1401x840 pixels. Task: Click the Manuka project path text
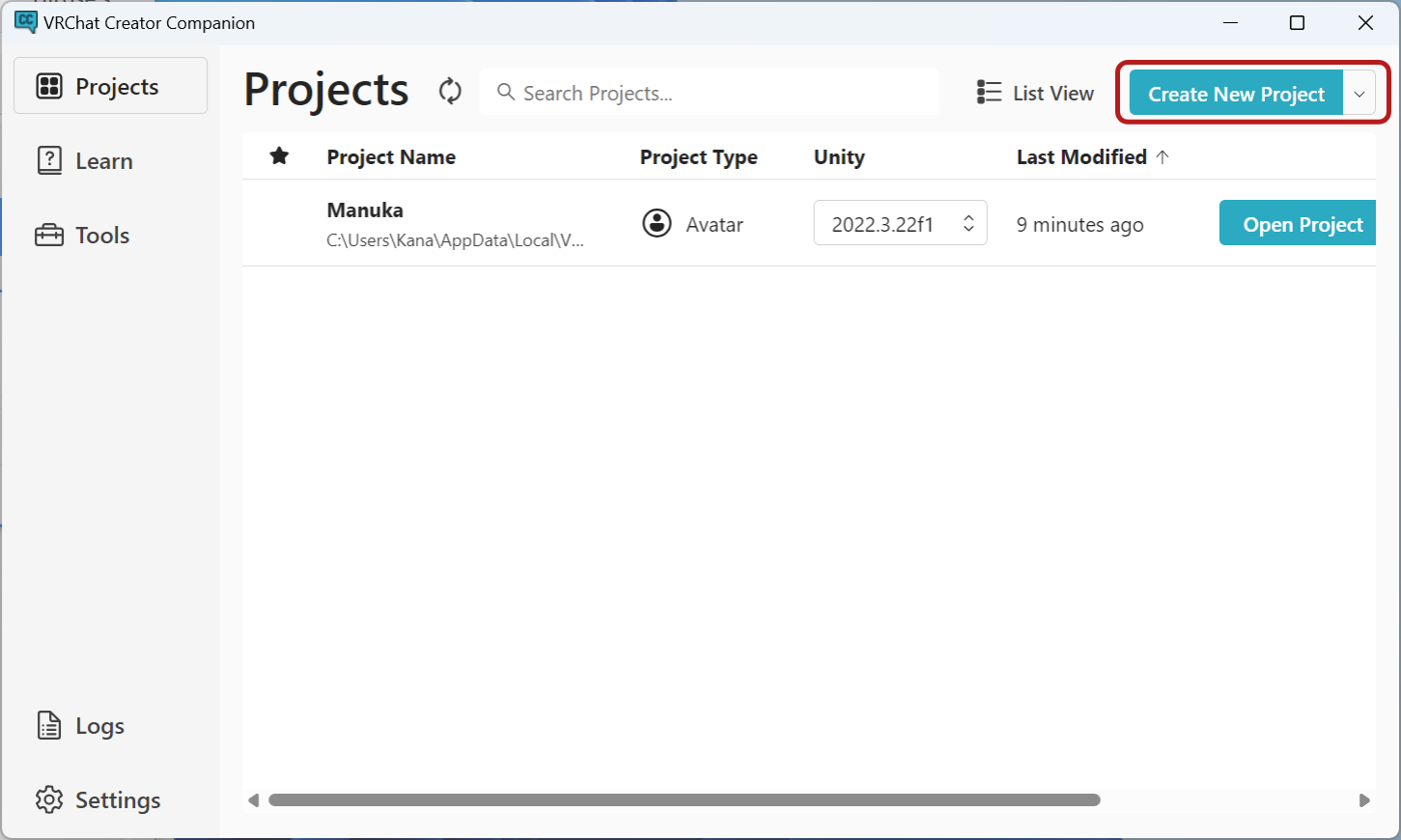[x=455, y=240]
